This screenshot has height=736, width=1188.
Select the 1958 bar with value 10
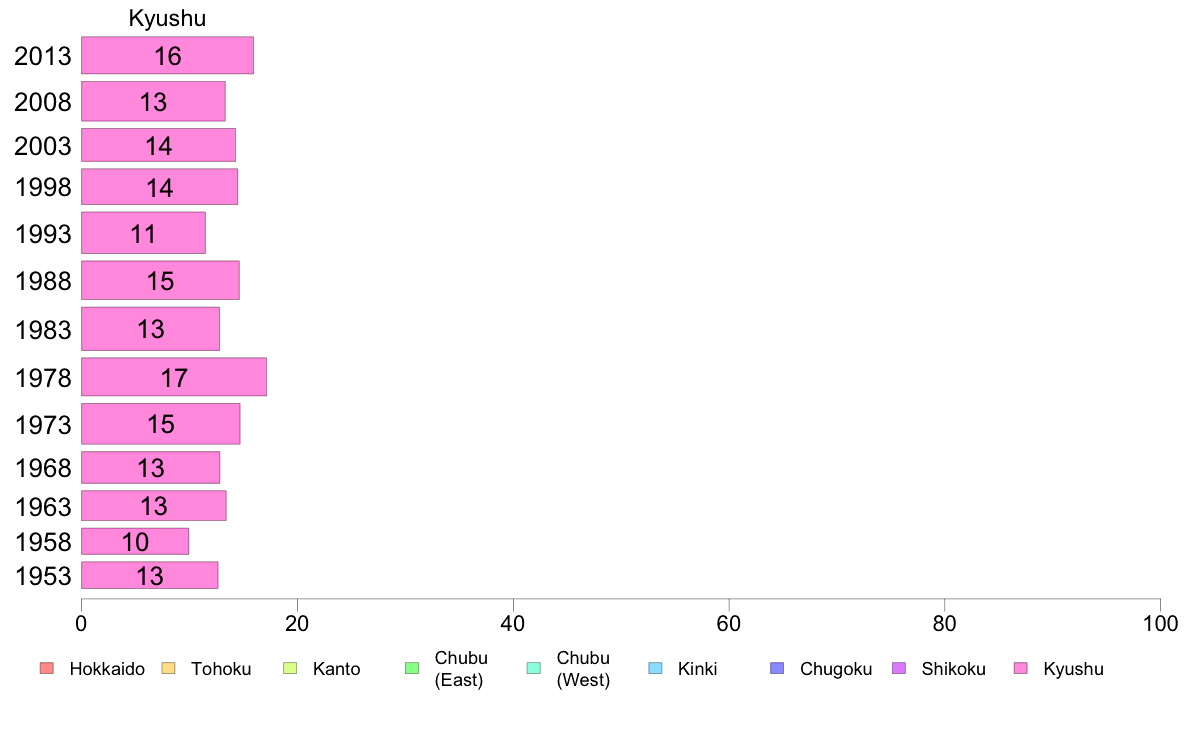(x=135, y=541)
